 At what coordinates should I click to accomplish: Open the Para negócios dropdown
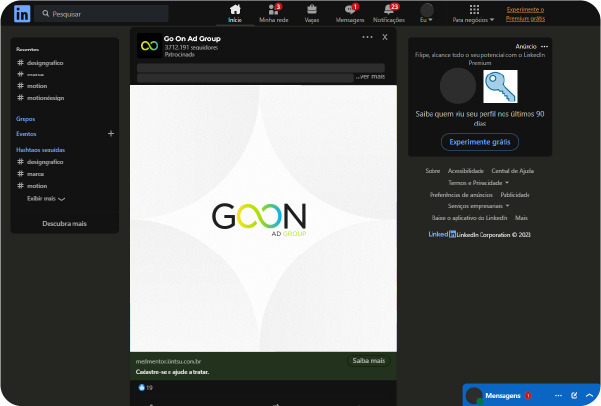pyautogui.click(x=472, y=14)
